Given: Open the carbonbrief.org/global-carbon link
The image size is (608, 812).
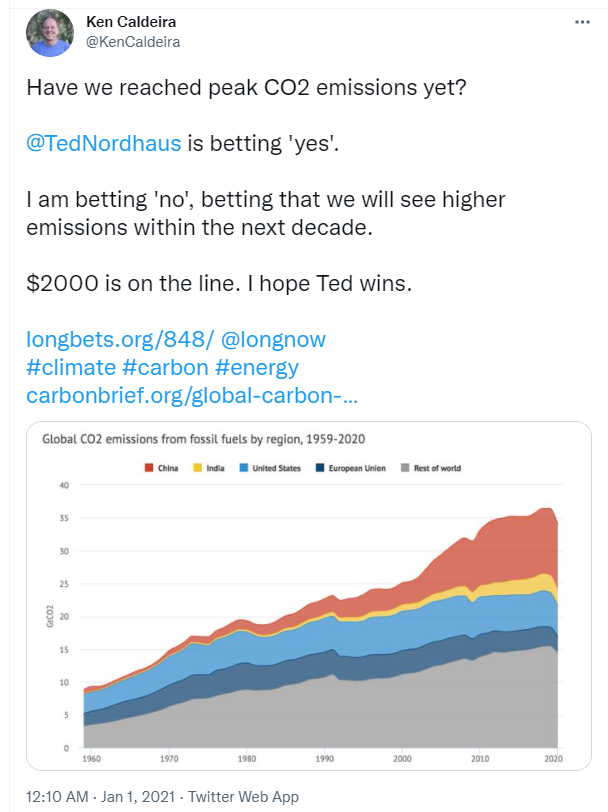Looking at the screenshot, I should click(192, 396).
